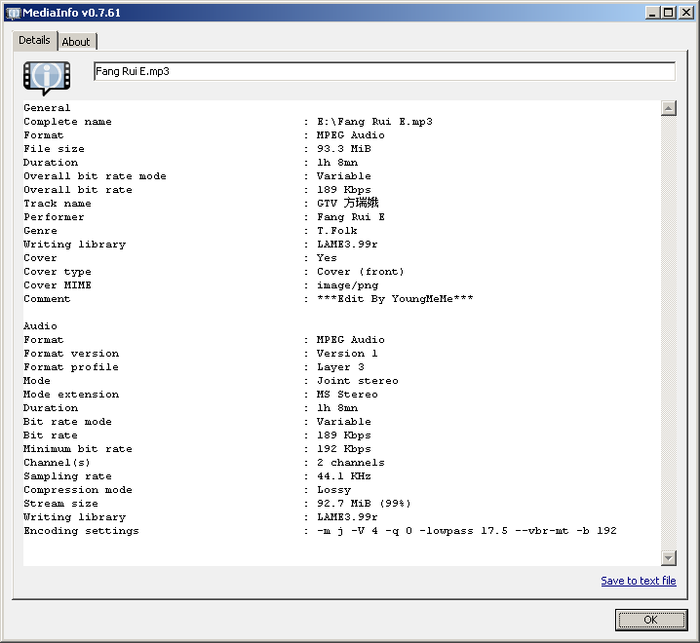This screenshot has height=643, width=700.
Task: Click the file name field showing Fang Rui E.mp3
Action: [x=384, y=71]
